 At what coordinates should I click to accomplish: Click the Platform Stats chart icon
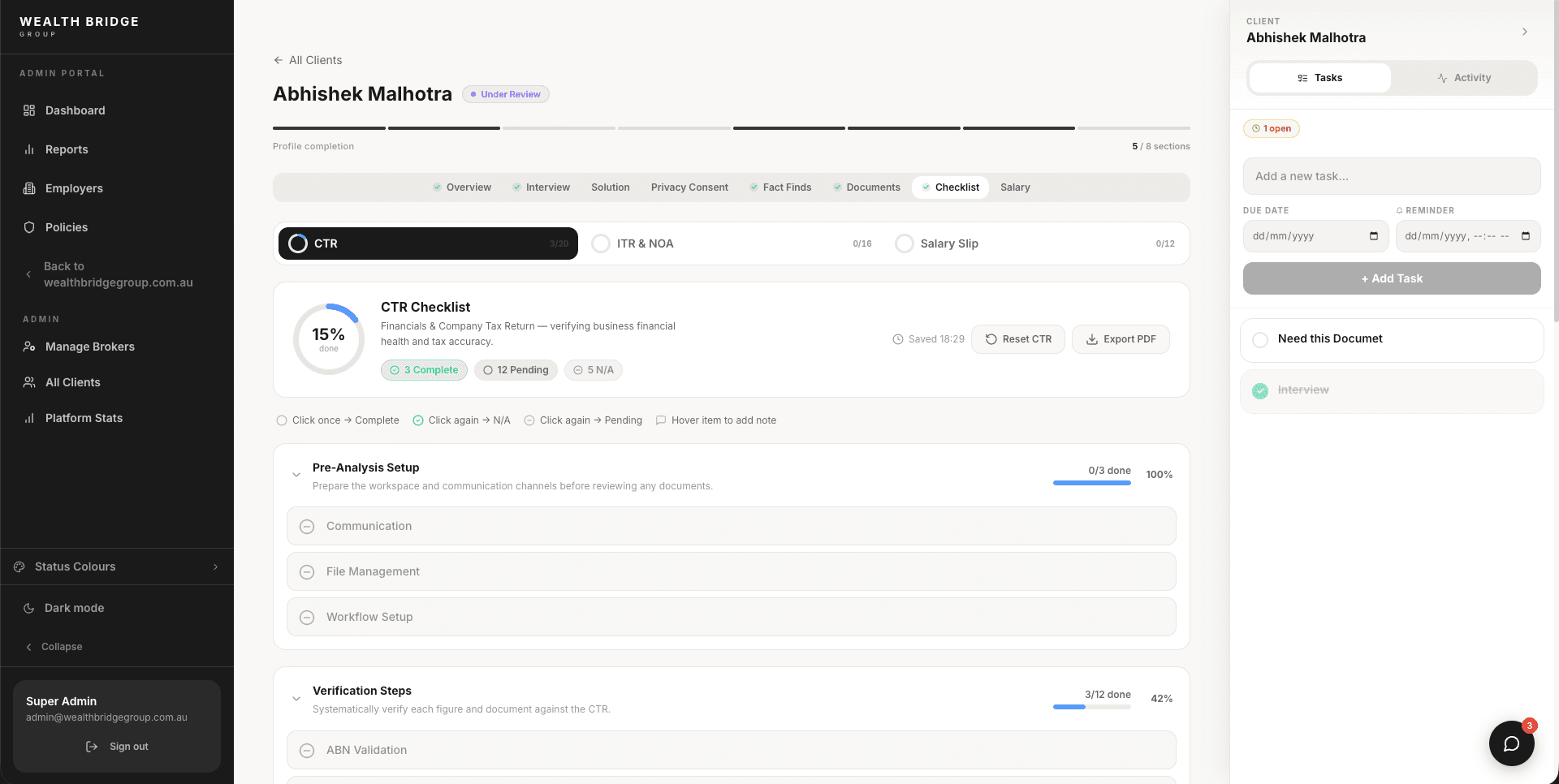point(29,418)
